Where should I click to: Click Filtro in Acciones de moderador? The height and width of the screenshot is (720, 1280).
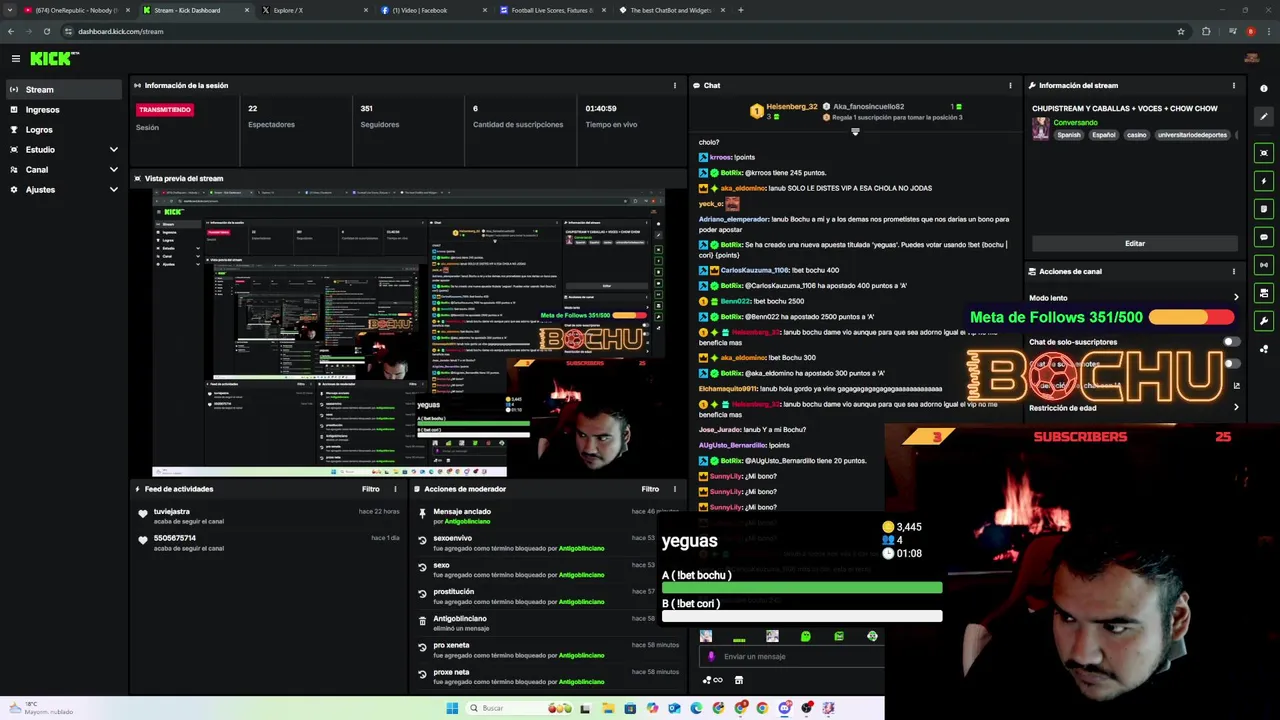650,489
